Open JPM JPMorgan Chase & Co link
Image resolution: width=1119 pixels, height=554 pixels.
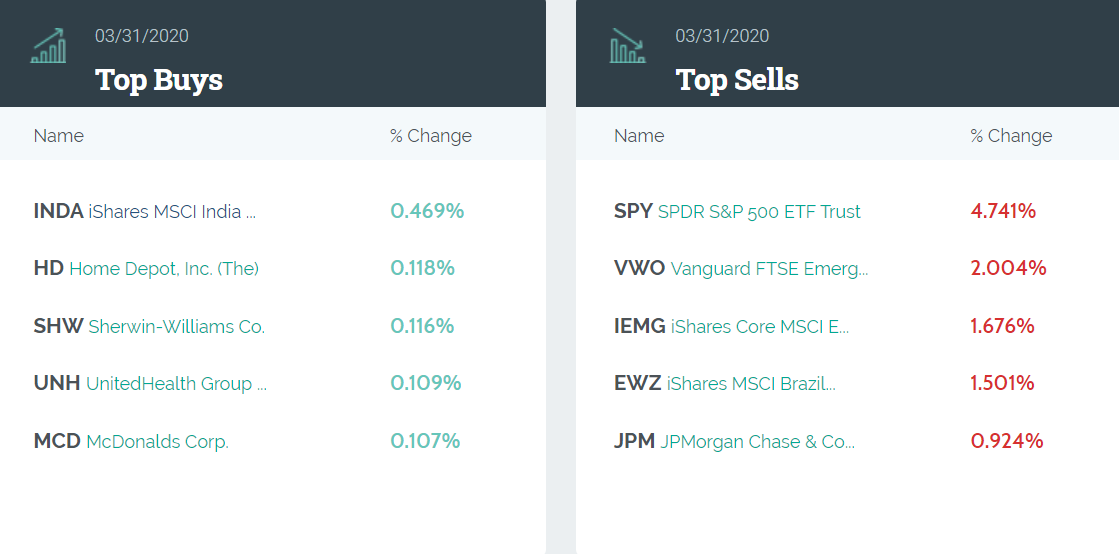pos(734,441)
